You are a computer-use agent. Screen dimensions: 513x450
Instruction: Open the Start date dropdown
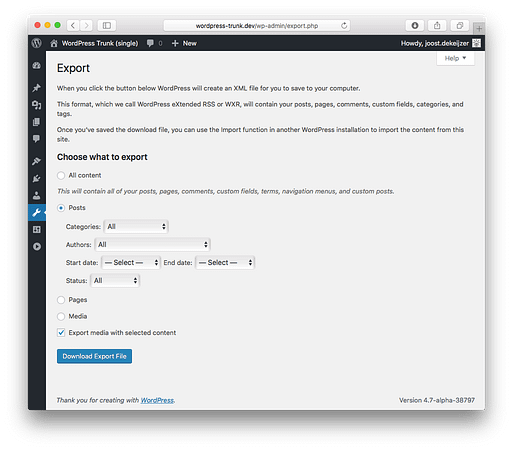click(x=131, y=263)
